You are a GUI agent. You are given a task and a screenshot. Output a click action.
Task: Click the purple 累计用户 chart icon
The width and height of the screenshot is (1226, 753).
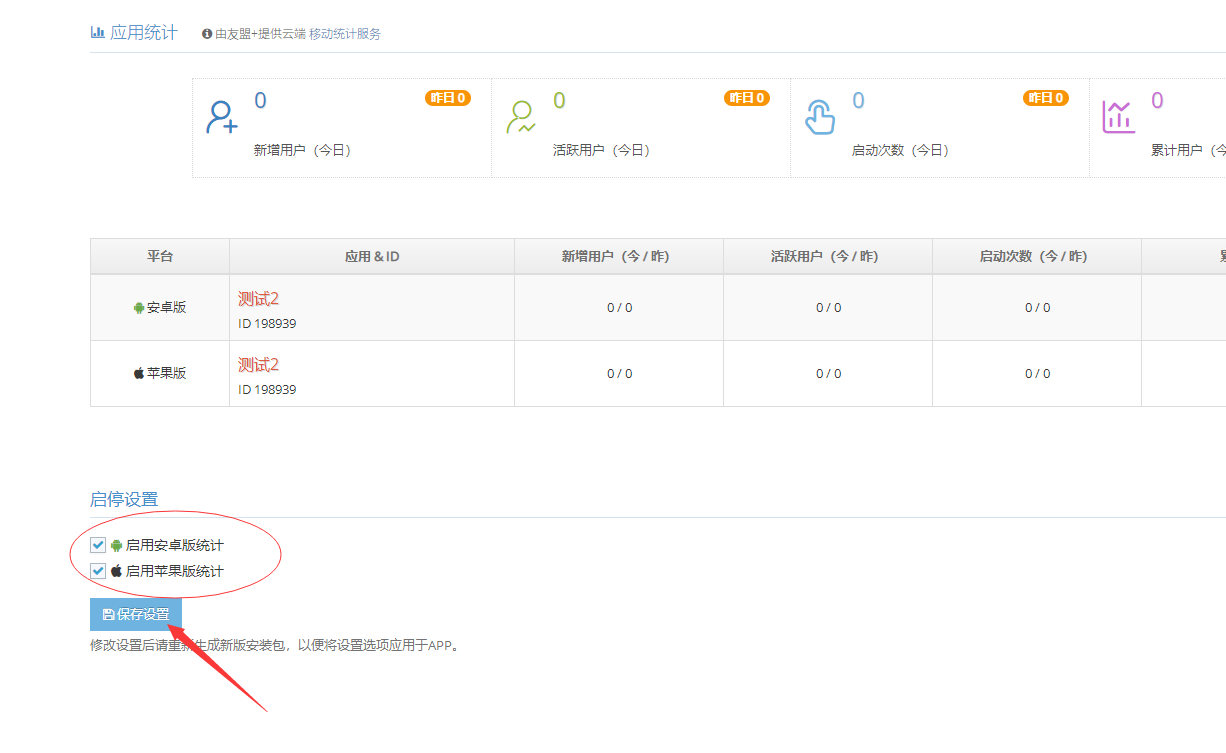coord(1118,117)
